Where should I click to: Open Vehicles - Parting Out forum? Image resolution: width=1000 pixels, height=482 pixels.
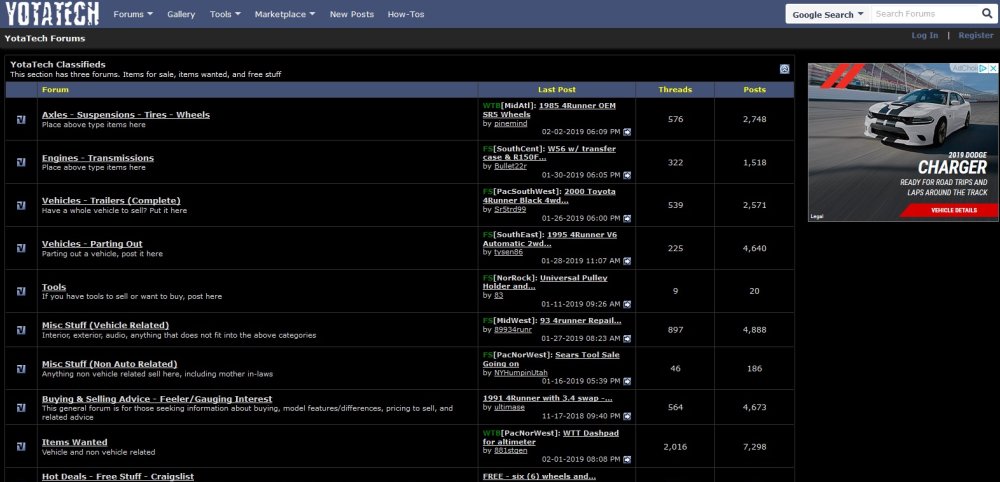tap(92, 244)
